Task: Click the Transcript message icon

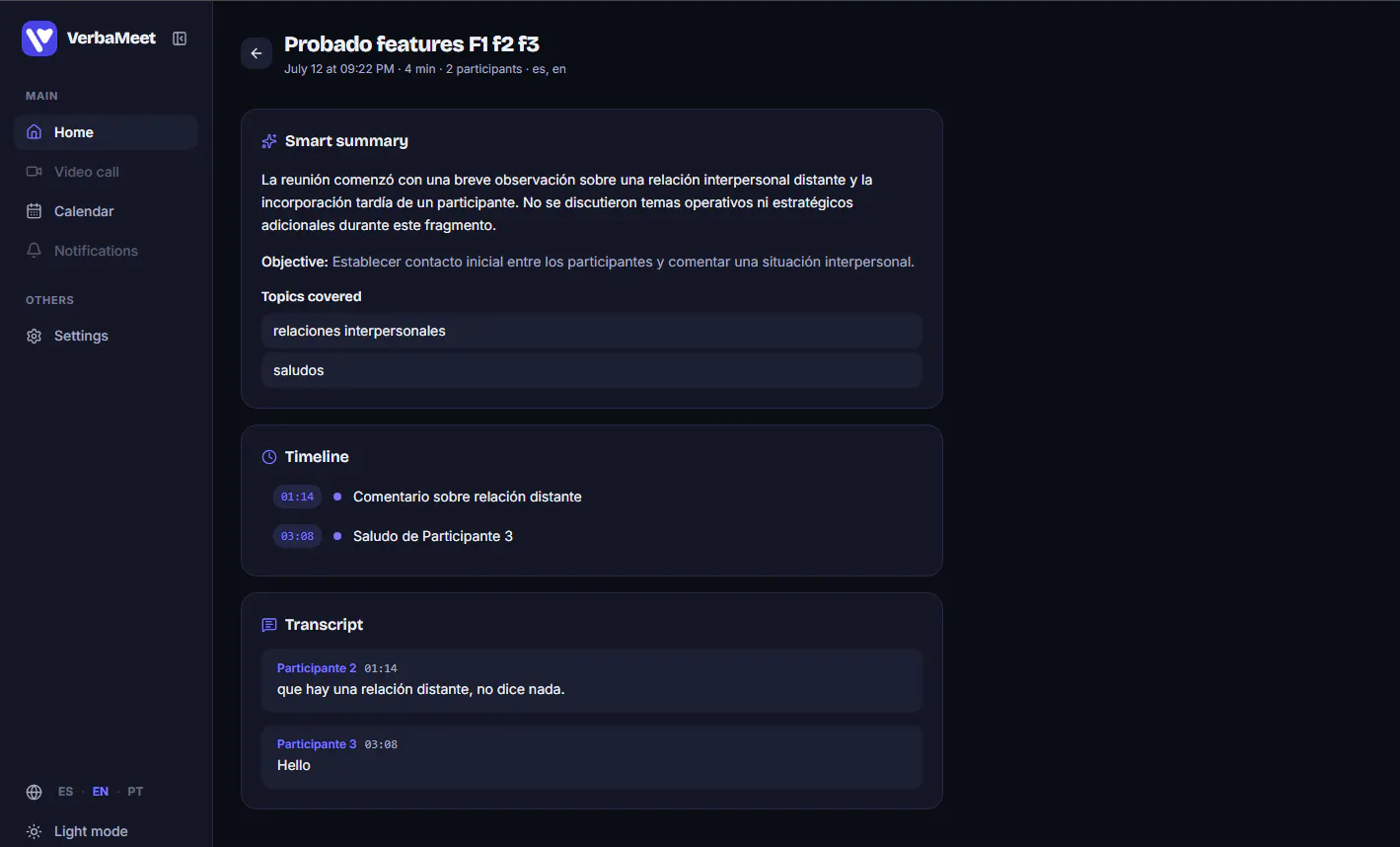Action: [x=269, y=625]
